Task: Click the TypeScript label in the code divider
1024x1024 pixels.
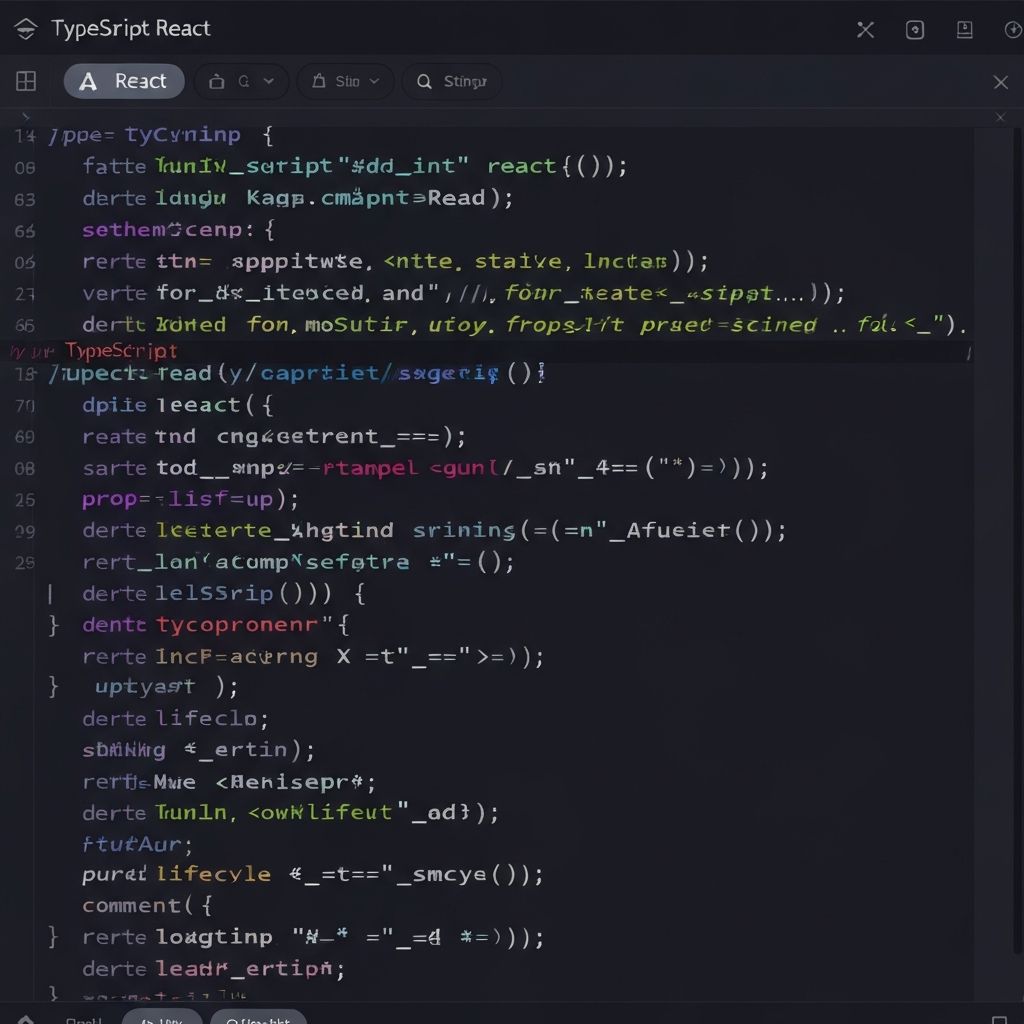Action: [121, 351]
